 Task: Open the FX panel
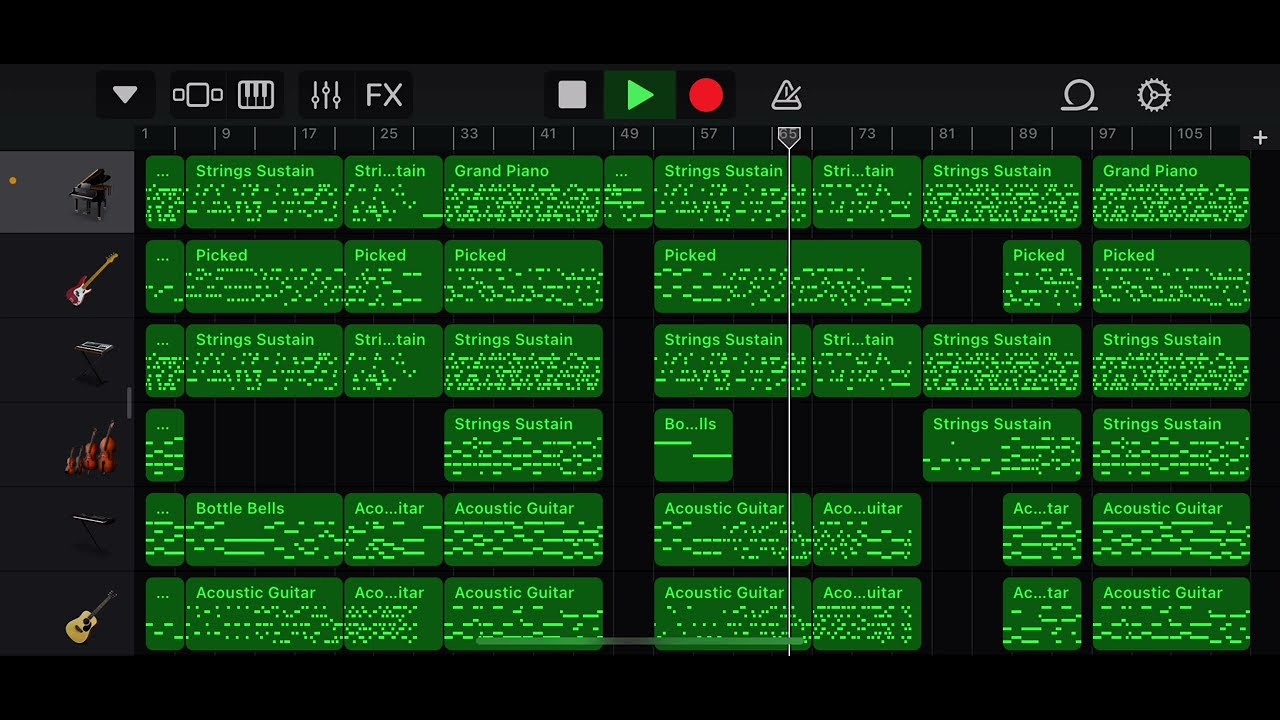384,95
